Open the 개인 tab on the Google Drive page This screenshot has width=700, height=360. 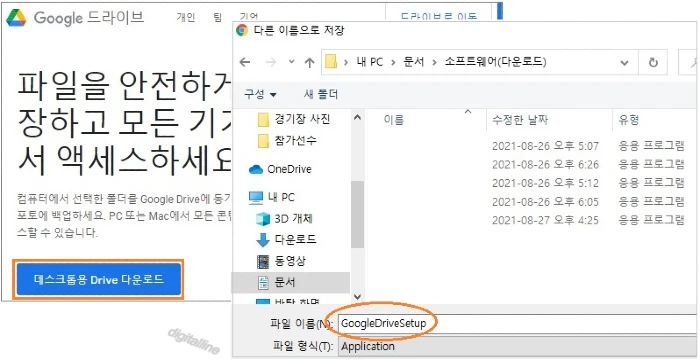(186, 18)
